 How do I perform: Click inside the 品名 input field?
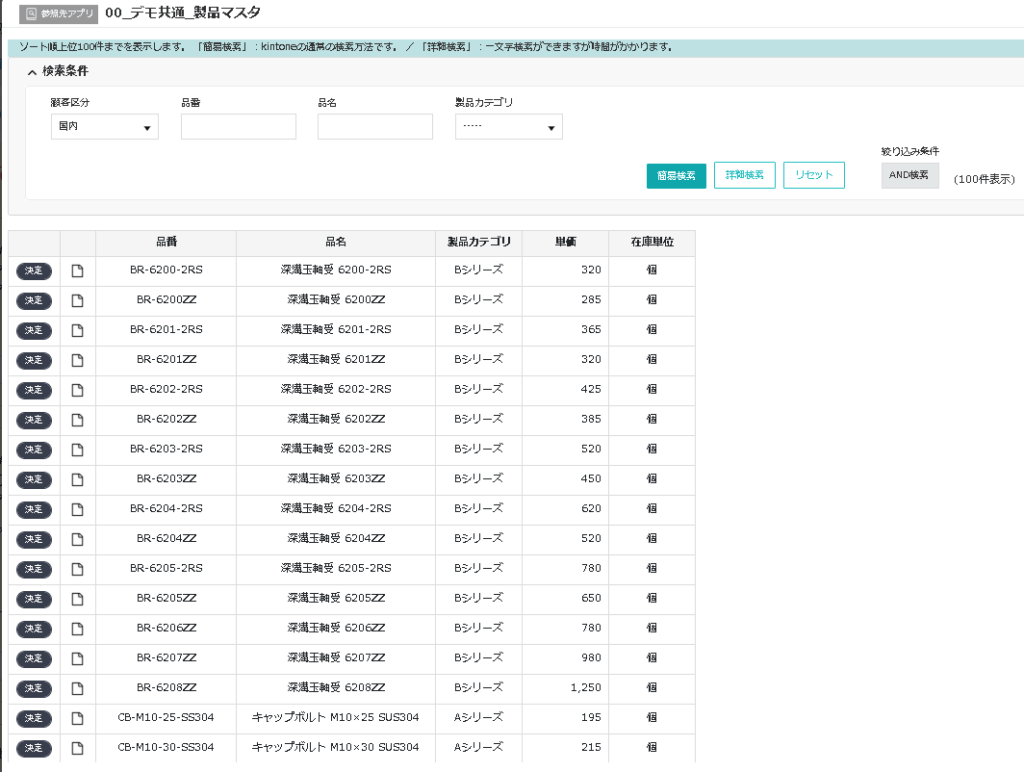click(x=374, y=126)
